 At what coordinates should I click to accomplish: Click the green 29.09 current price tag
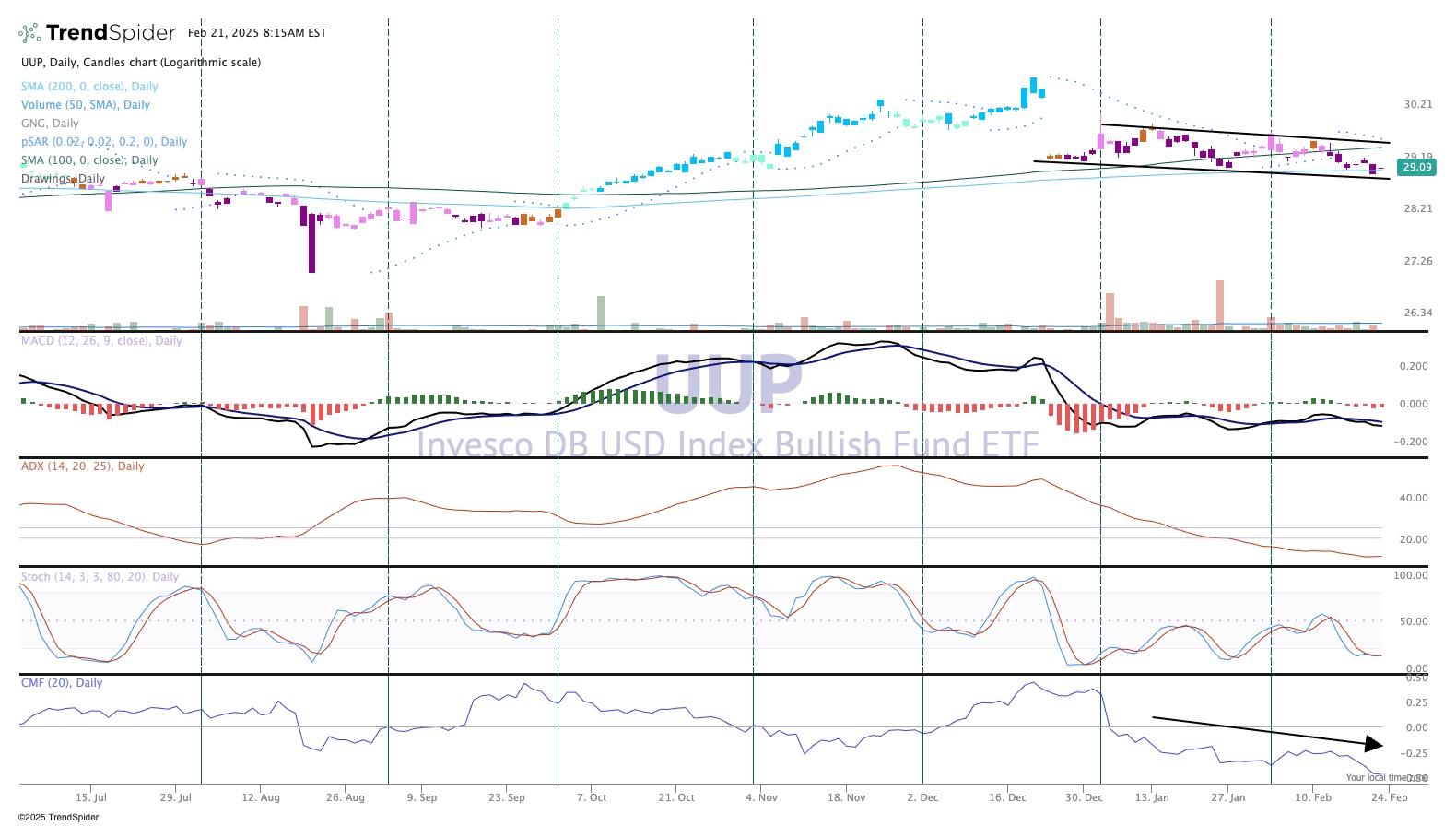pyautogui.click(x=1416, y=167)
